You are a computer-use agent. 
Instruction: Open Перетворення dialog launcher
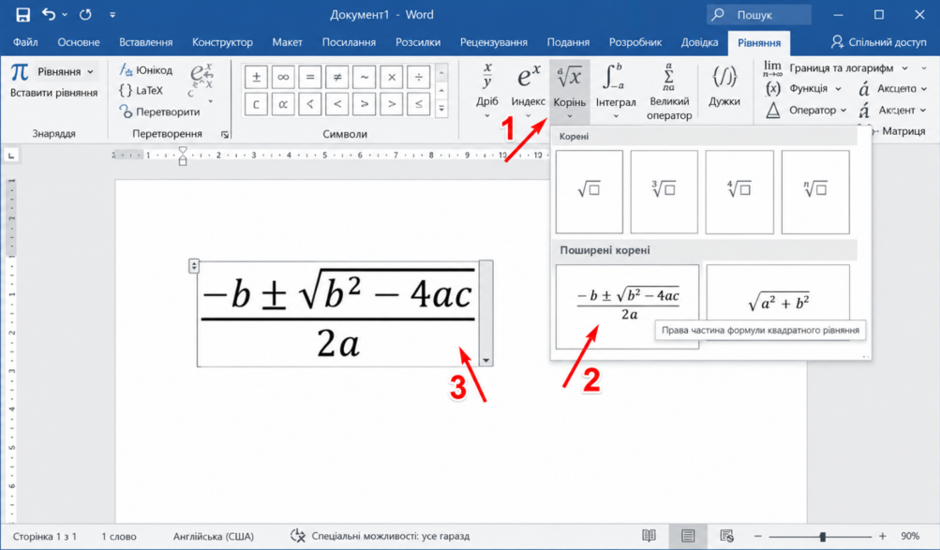coord(225,134)
